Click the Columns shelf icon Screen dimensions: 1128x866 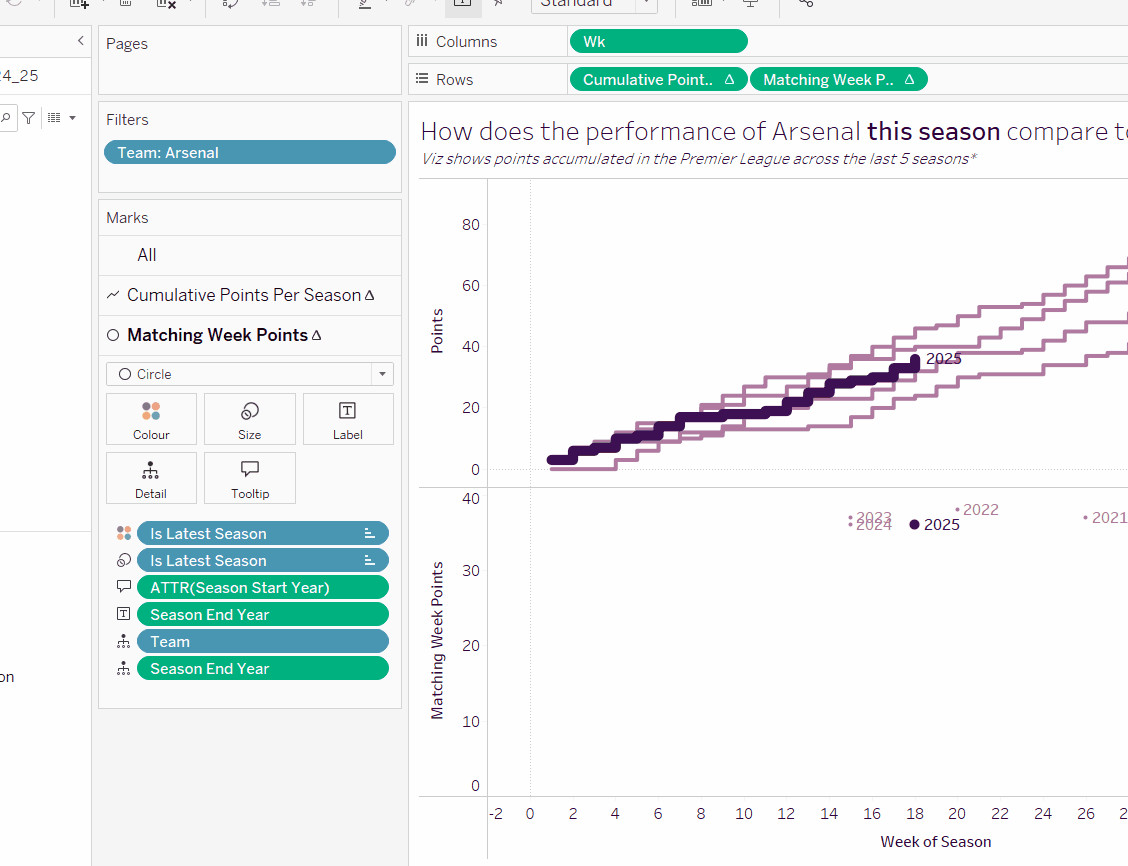click(x=422, y=41)
